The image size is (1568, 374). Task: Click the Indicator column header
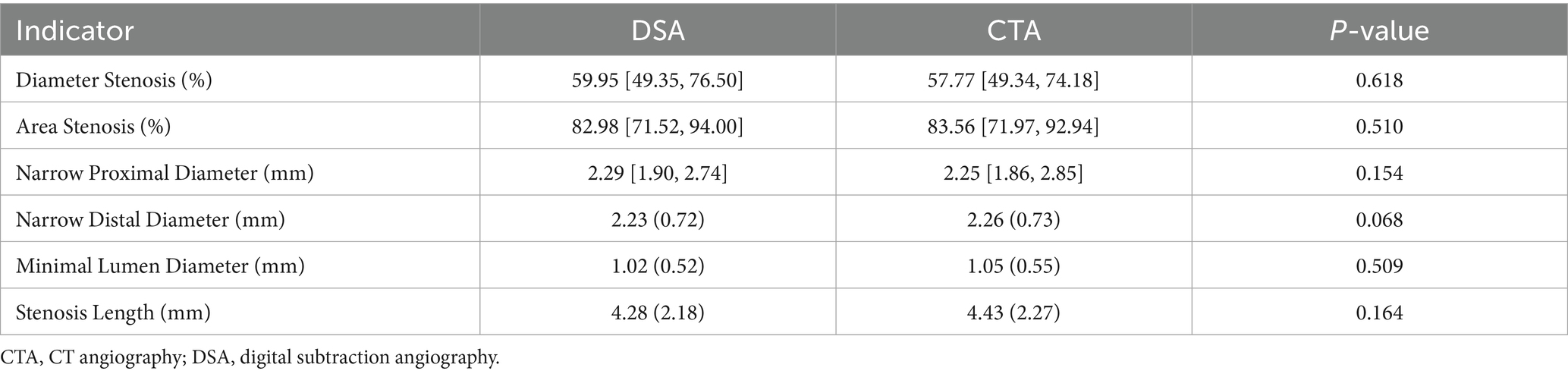click(x=74, y=31)
